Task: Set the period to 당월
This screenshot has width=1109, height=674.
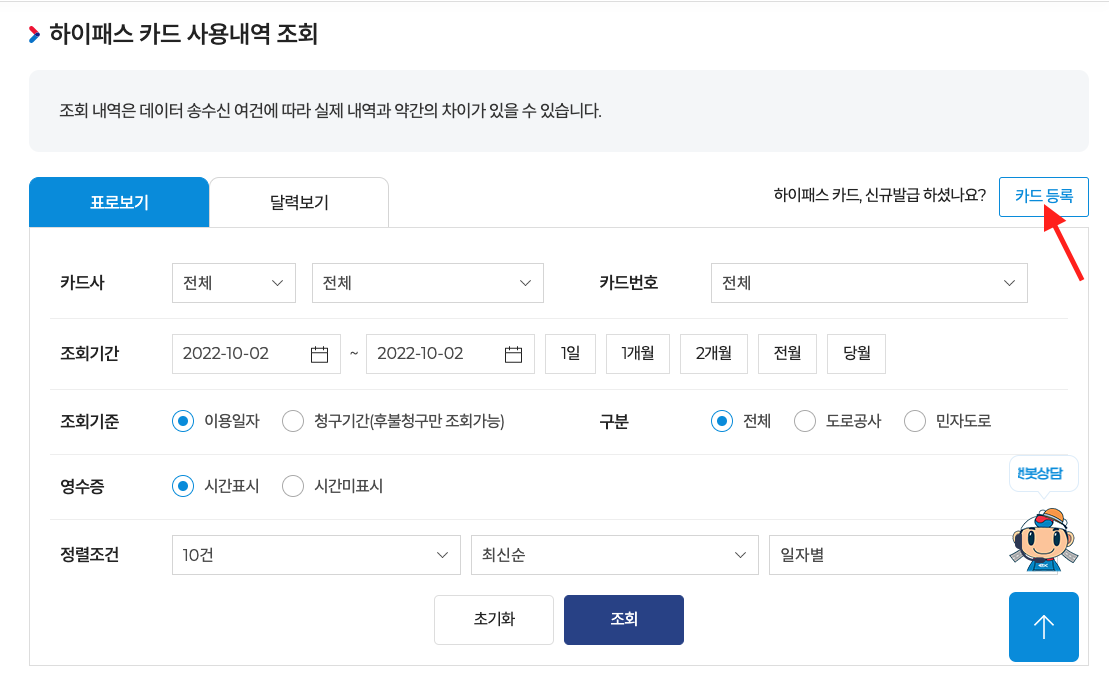Action: coord(856,353)
